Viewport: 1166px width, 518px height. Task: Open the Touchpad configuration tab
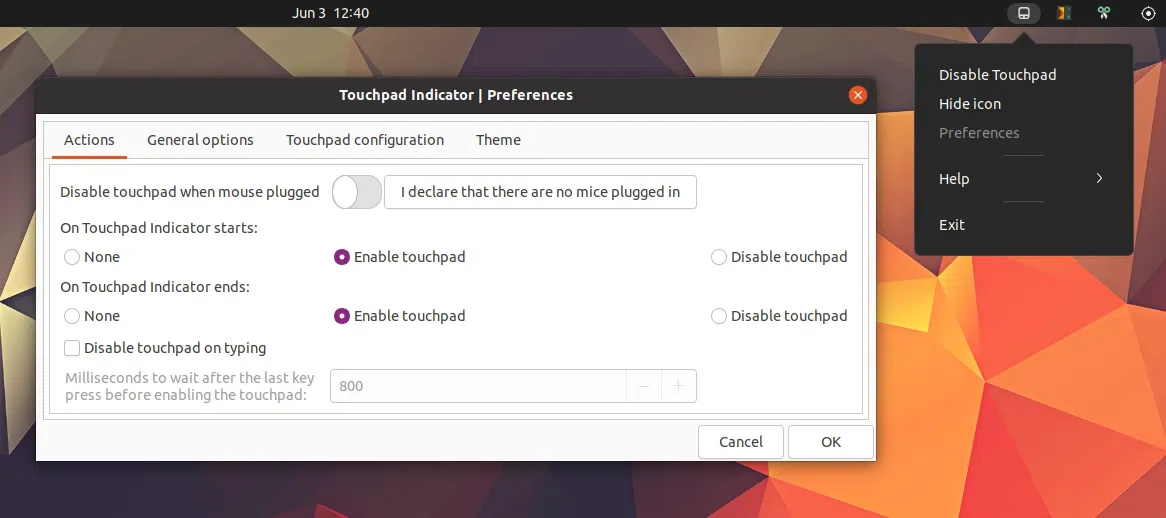(x=365, y=140)
